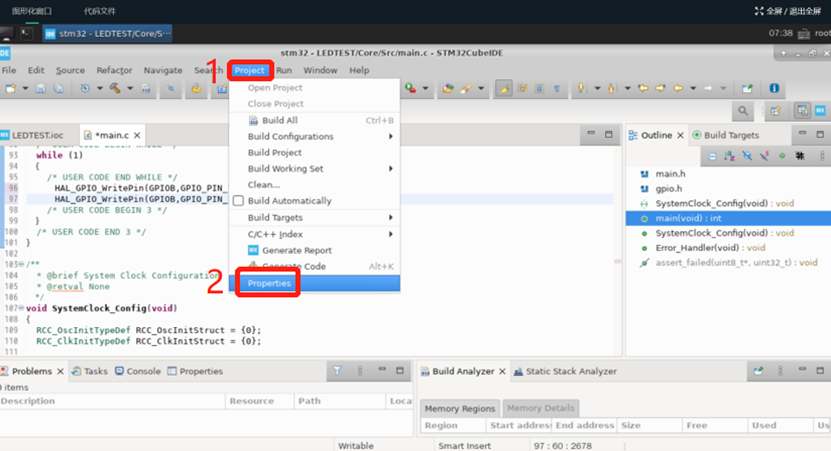831x451 pixels.
Task: Click the pin editor icon in toolbar
Action: 747,89
